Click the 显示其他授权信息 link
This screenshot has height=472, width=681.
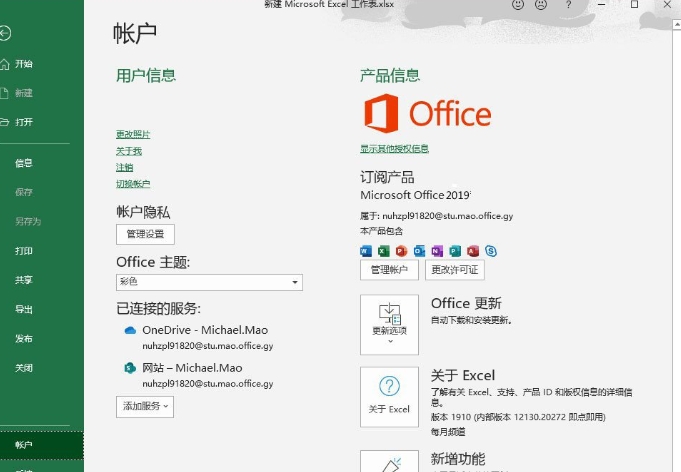click(394, 149)
